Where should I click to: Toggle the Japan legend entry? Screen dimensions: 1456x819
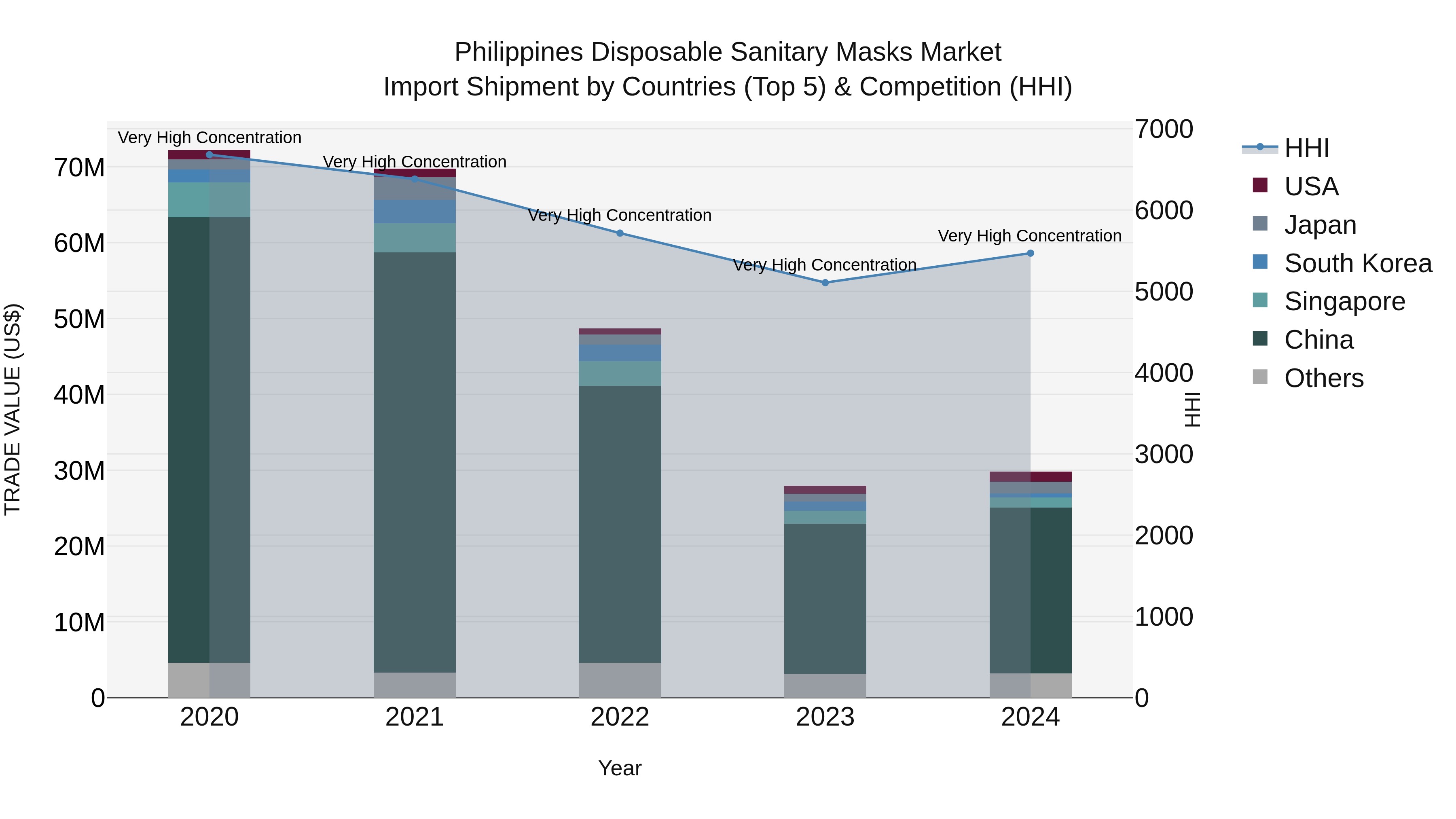coord(1304,224)
